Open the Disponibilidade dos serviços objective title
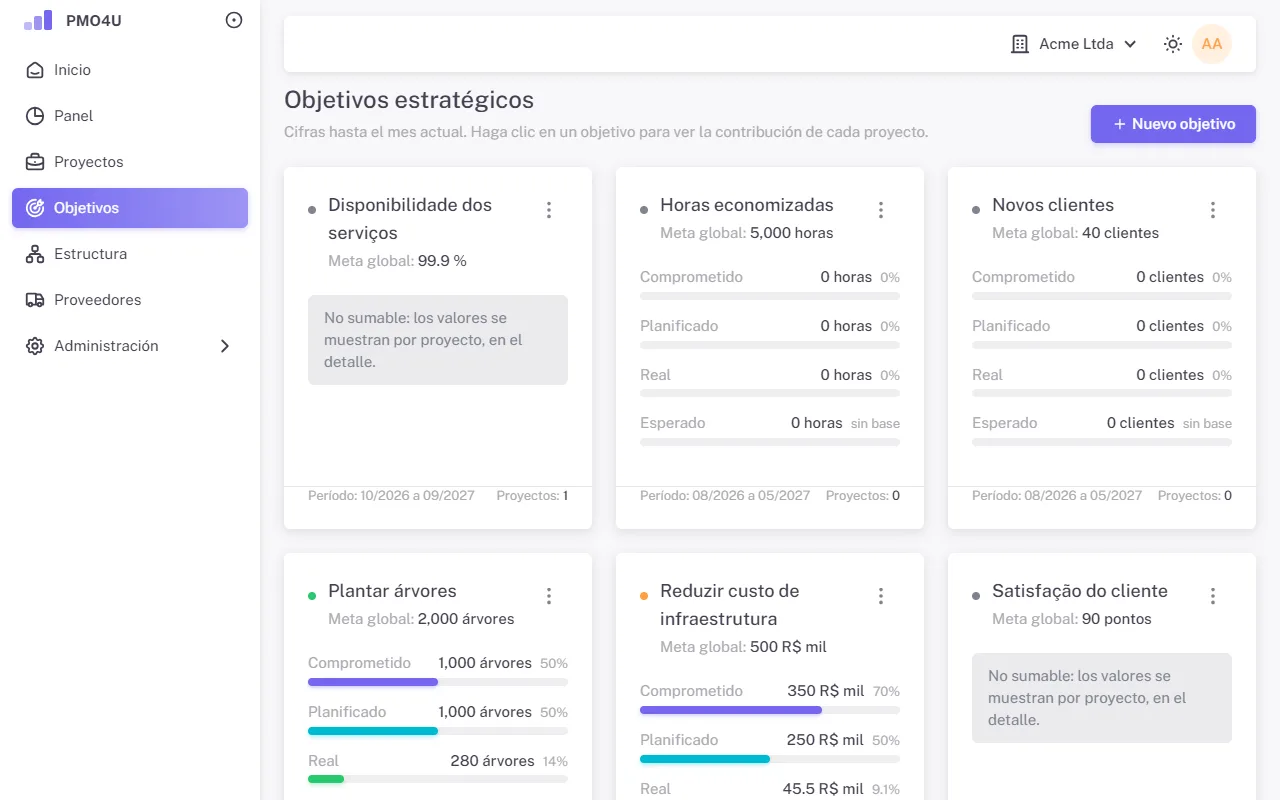 410,219
